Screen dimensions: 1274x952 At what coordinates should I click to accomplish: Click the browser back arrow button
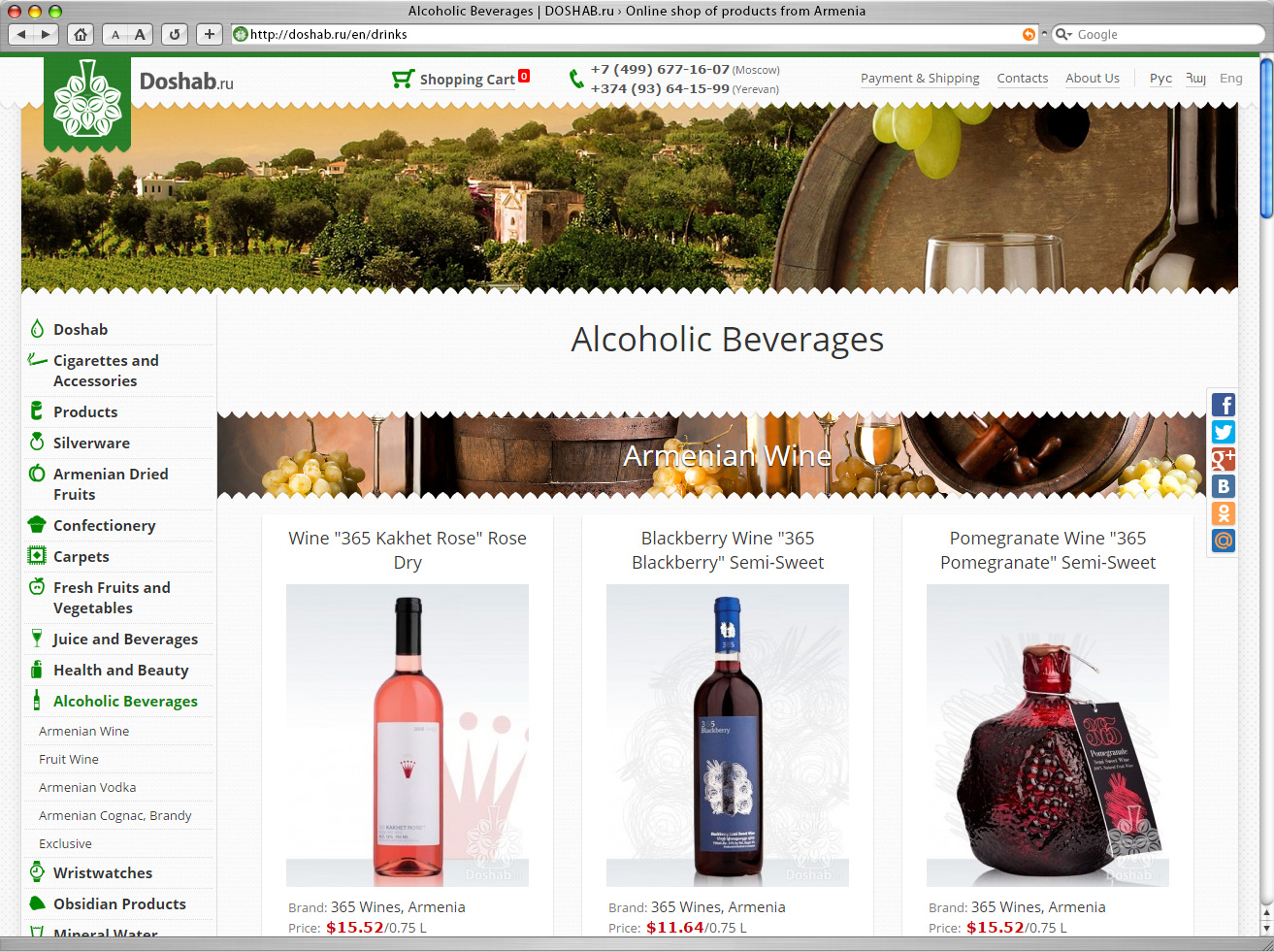tap(21, 34)
